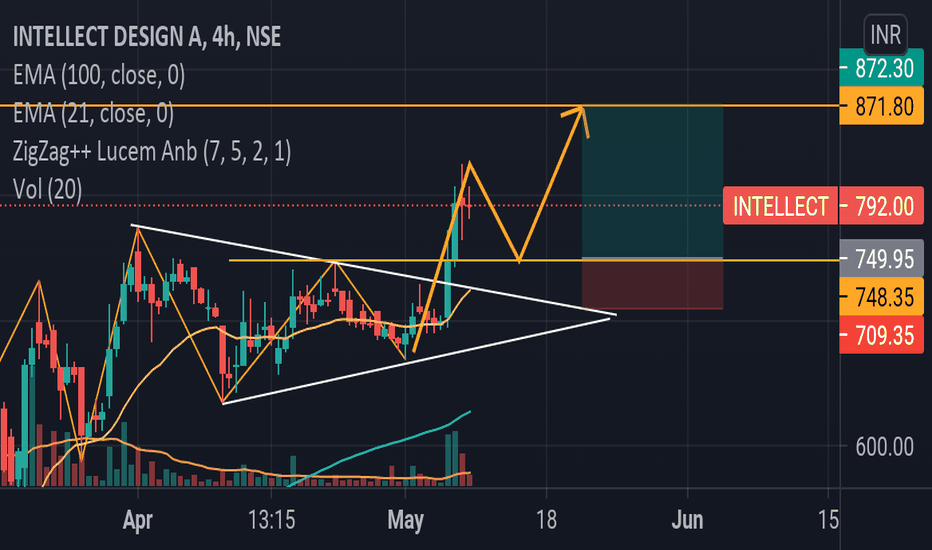Click the INR currency button
The width and height of the screenshot is (932, 550).
(885, 35)
